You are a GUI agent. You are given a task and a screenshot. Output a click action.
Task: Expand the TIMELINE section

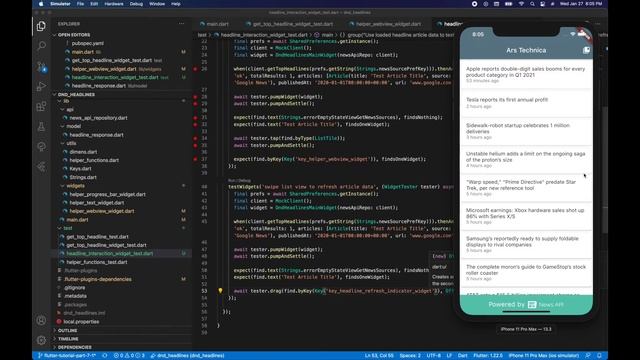68,339
